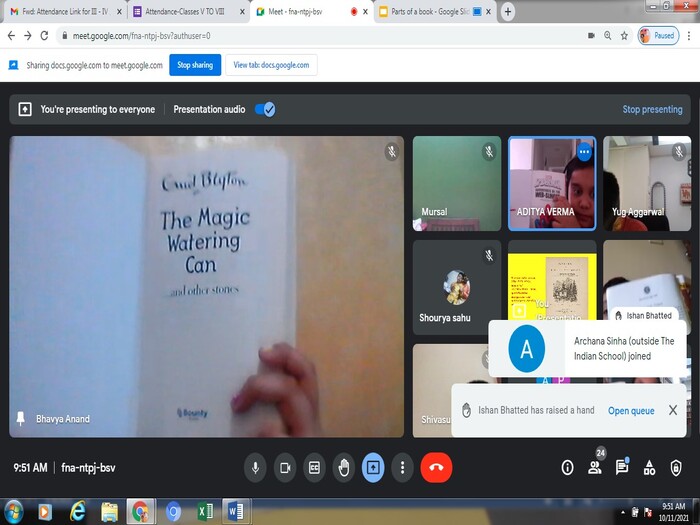Click the Stop sharing button

click(195, 65)
